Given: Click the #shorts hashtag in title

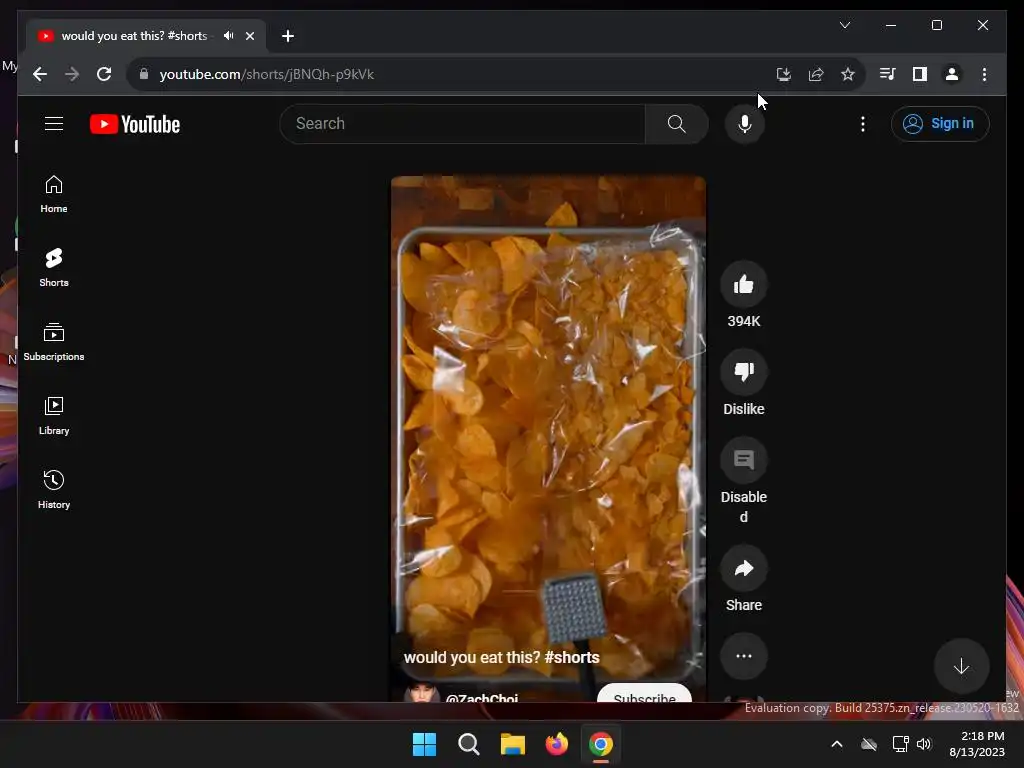Looking at the screenshot, I should pos(571,658).
